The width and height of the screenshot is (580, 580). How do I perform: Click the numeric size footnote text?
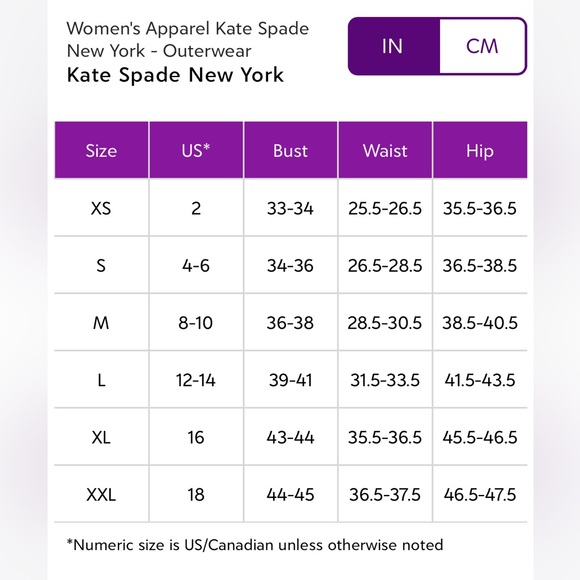[x=255, y=545]
